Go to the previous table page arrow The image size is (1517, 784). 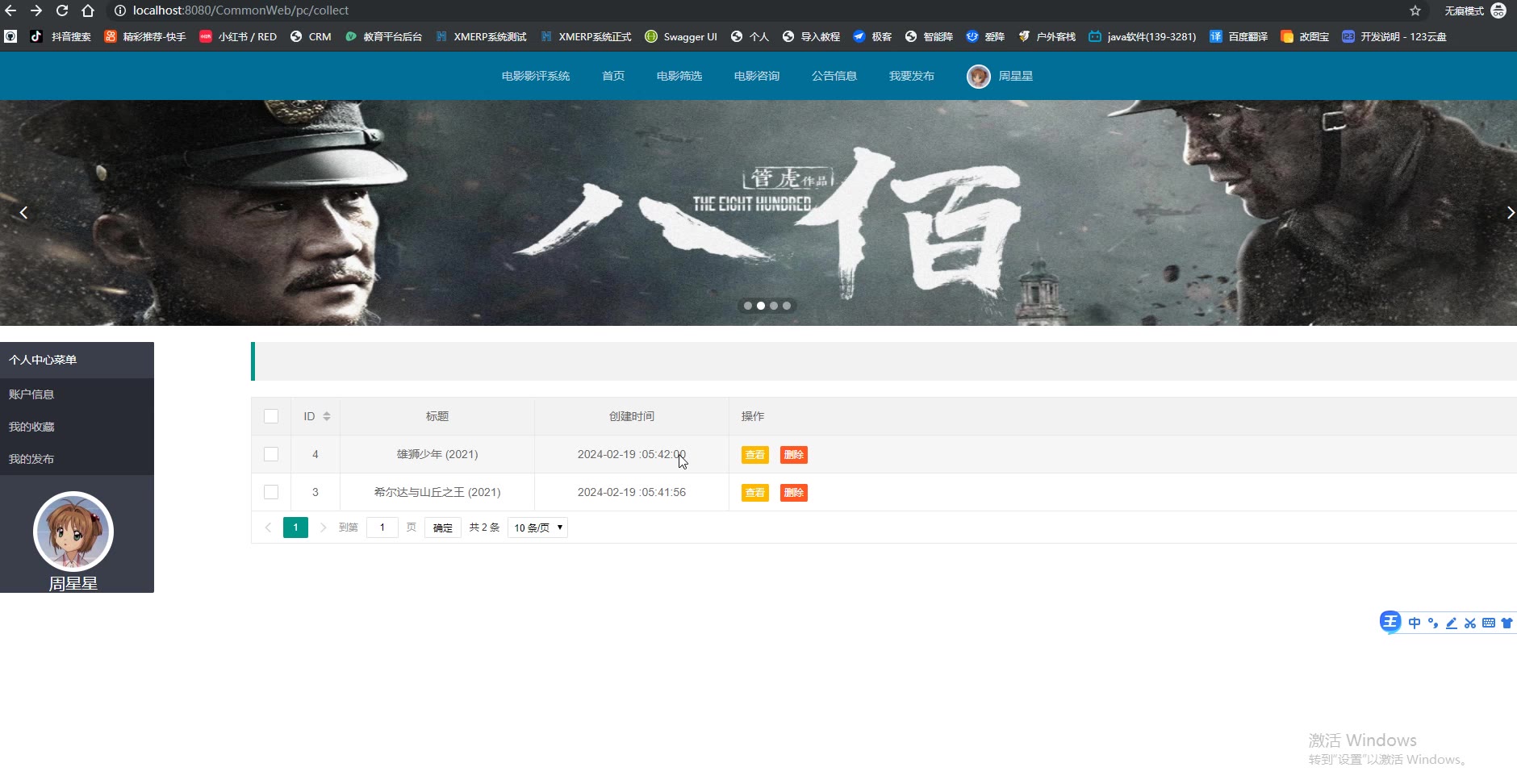pos(268,528)
